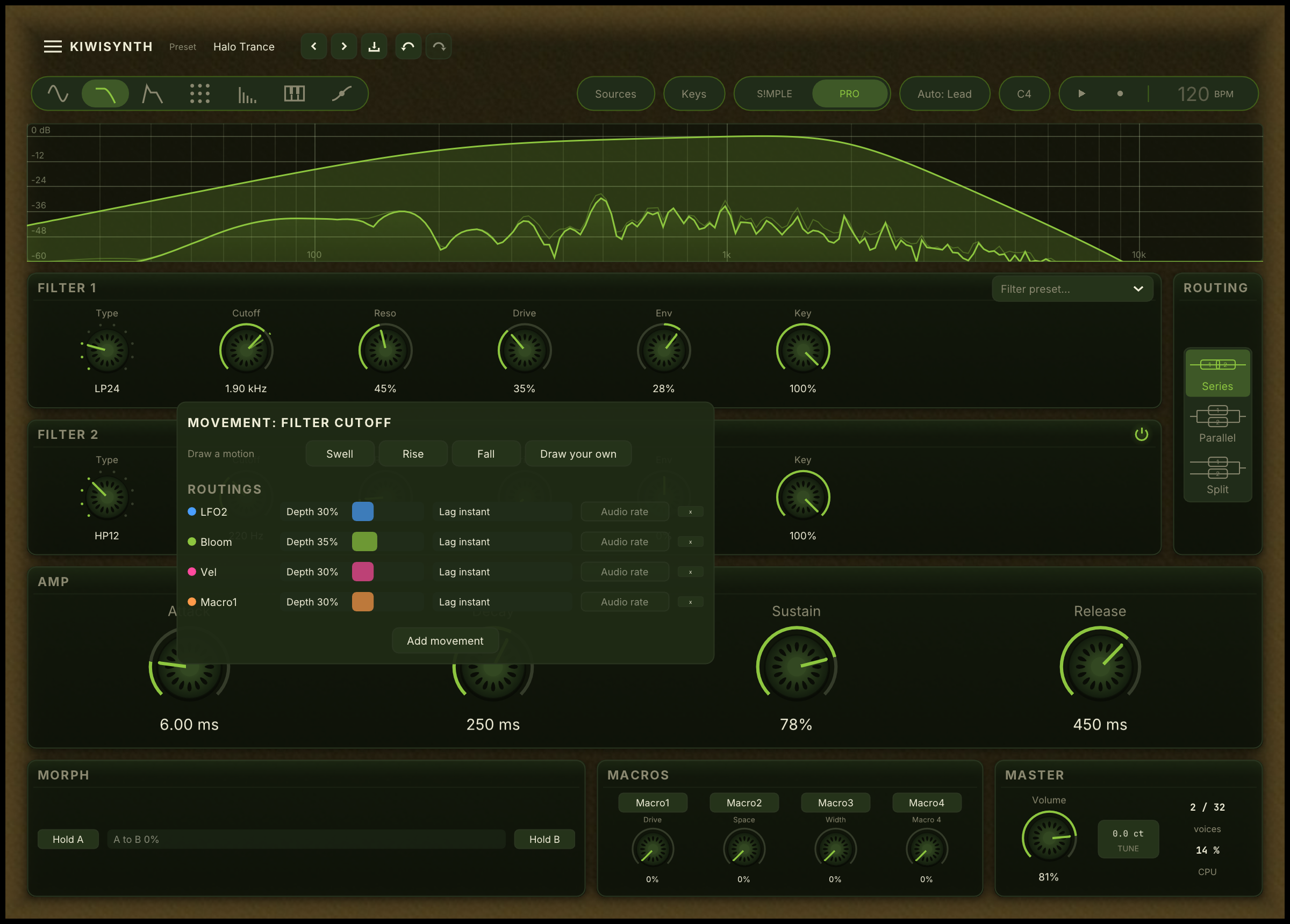The image size is (1290, 924).
Task: Open the modulation curve tab icon
Action: pos(341,94)
